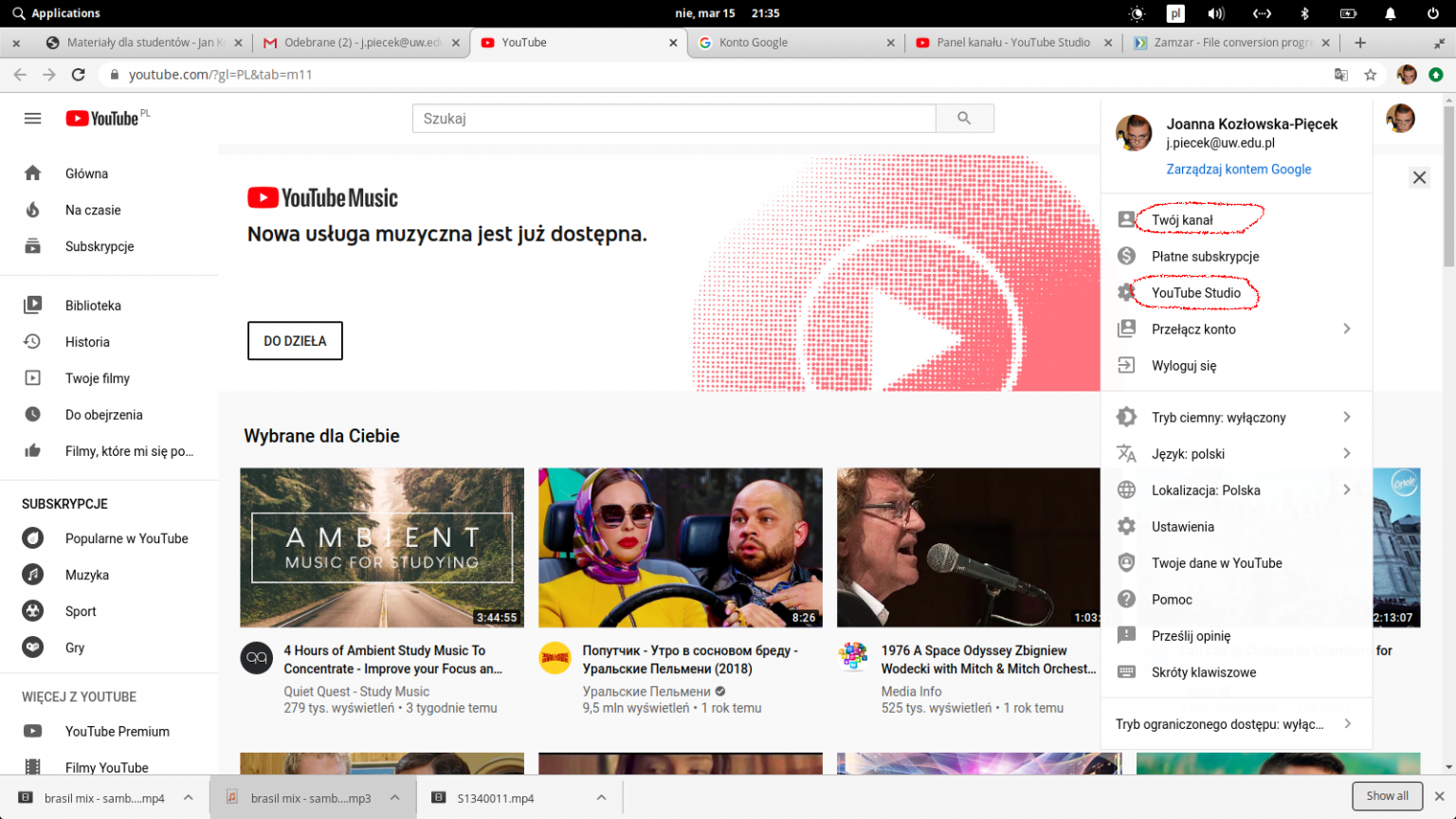
Task: Open options for S1340011.mp4 download
Action: click(x=602, y=798)
